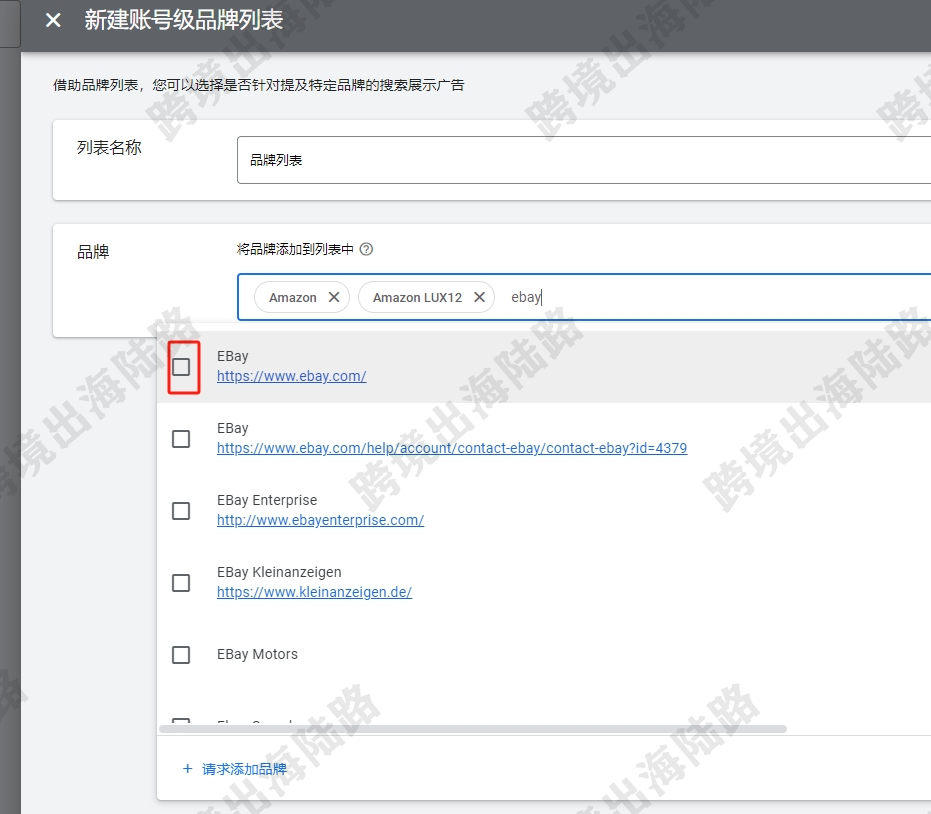Click the EBay Enterprise name text

[267, 501]
